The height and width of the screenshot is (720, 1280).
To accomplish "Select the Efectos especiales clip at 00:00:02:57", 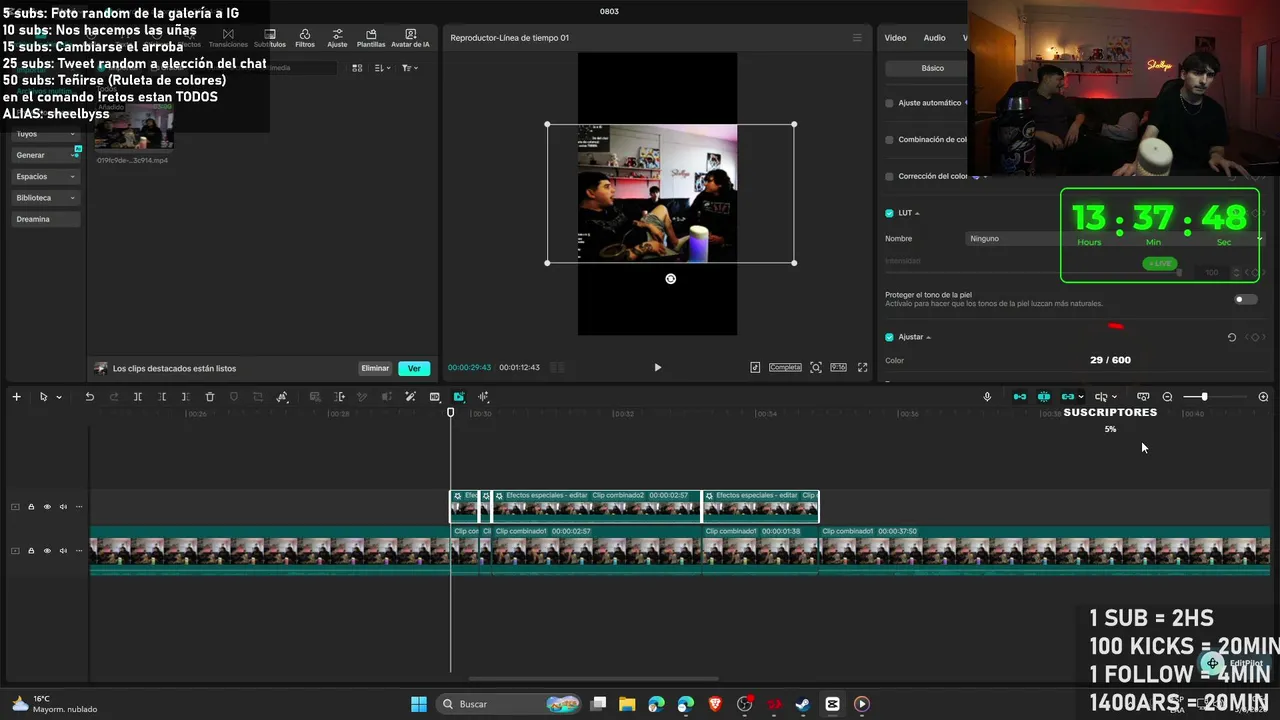I will 597,506.
